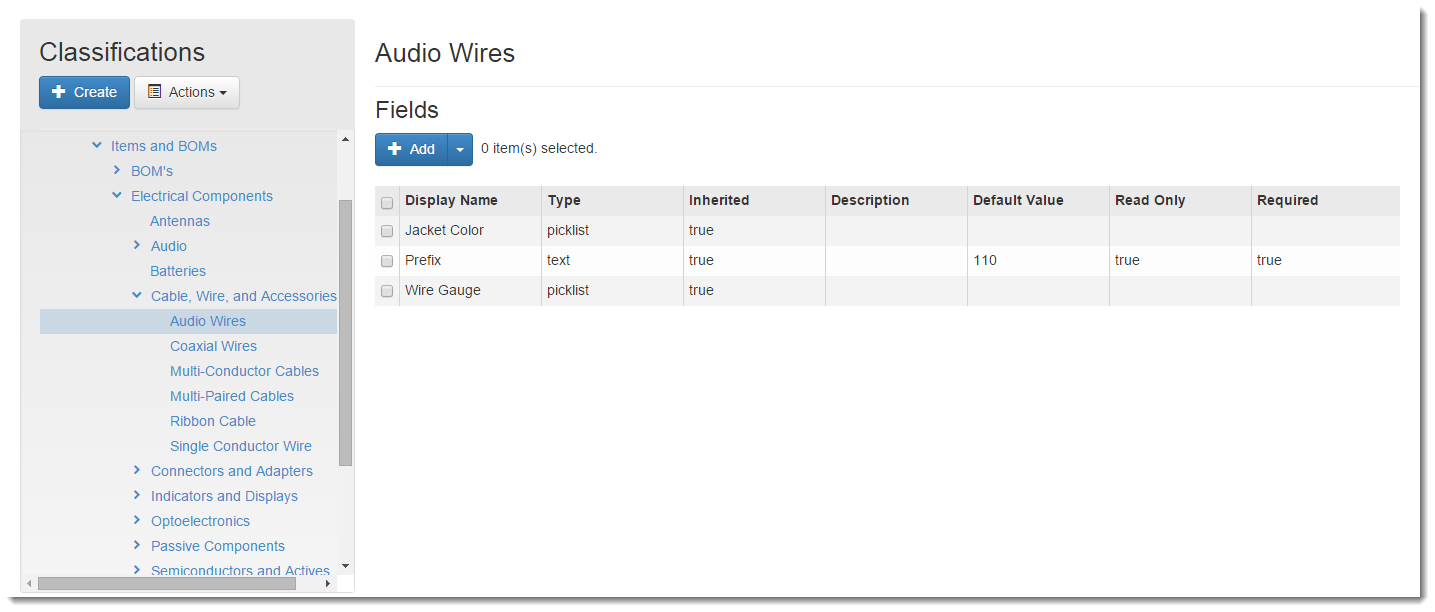Viewport: 1435px width, 612px height.
Task: Expand the Connectors and Adapters node
Action: 137,470
